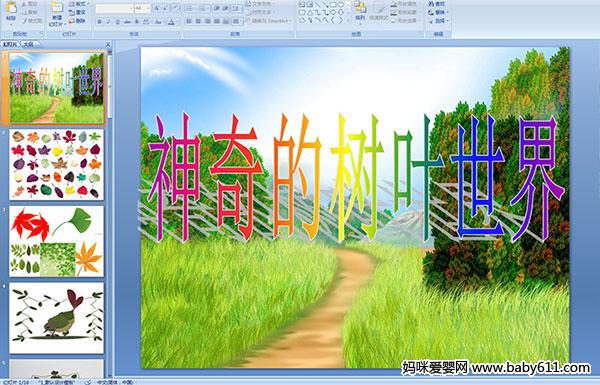The height and width of the screenshot is (385, 600).
Task: Switch to the Slides tab in pane
Action: click(10, 44)
